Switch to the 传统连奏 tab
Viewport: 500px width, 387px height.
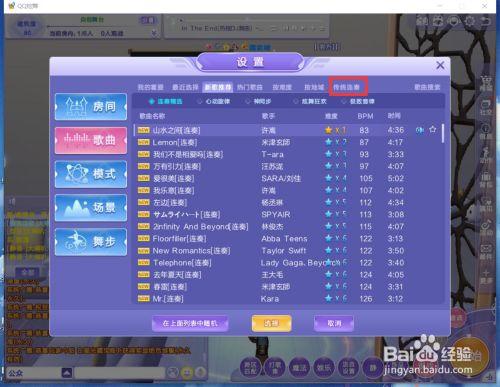click(347, 87)
